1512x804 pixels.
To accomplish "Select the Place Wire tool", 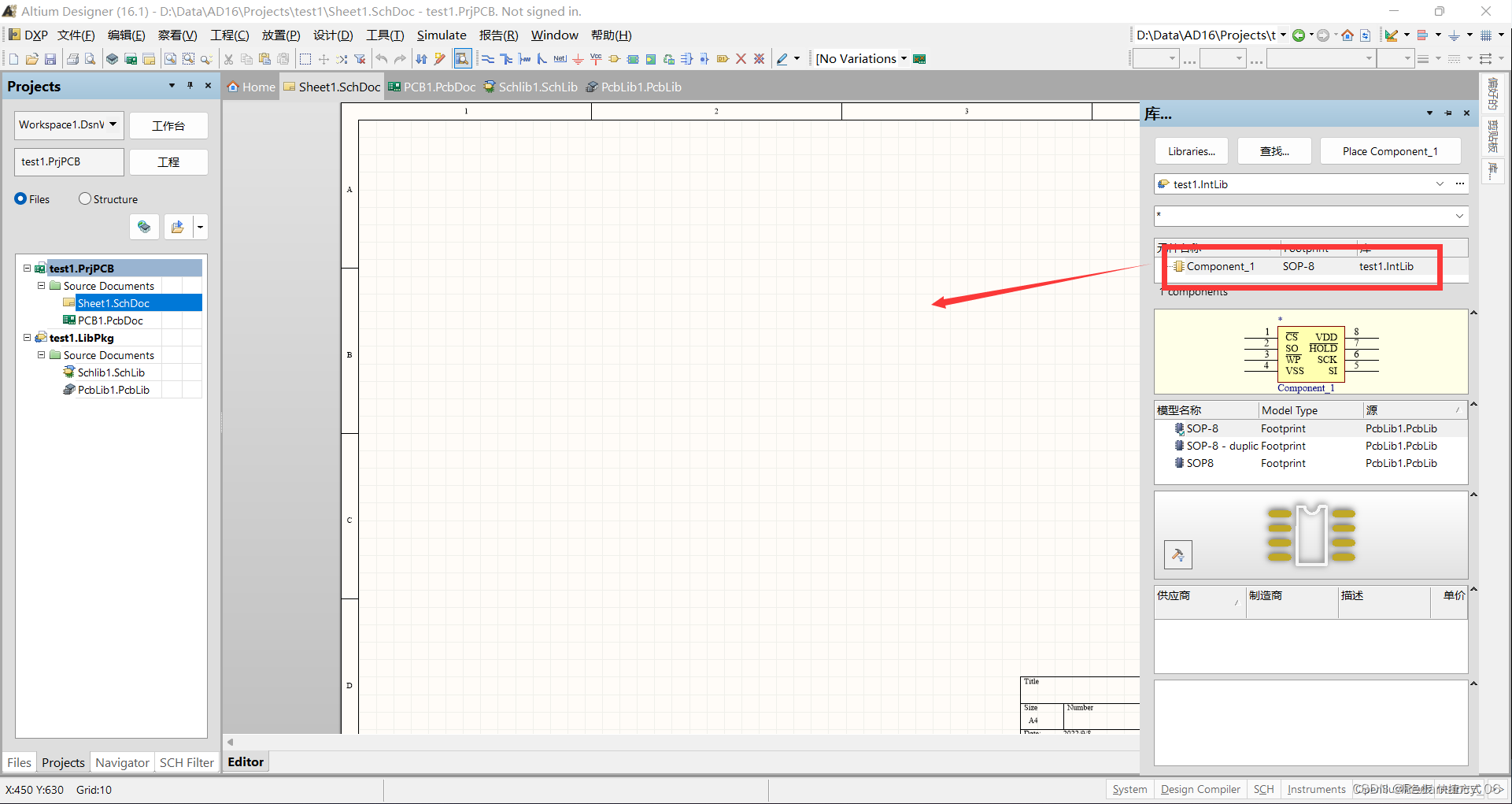I will 488,59.
